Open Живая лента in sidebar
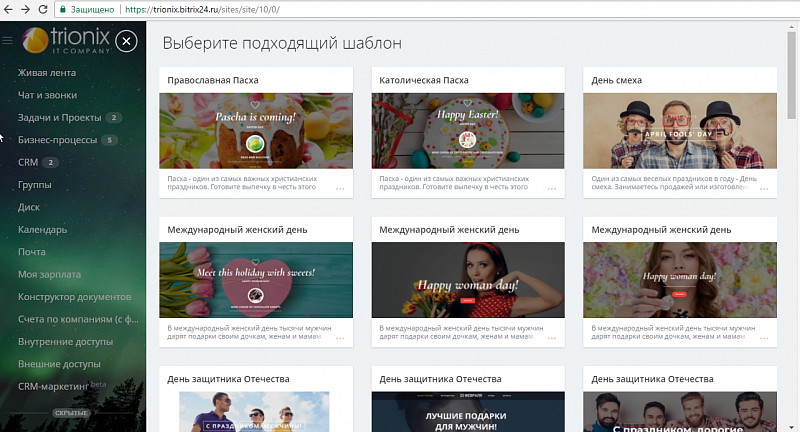Screen dimensions: 800x432 tap(47, 72)
